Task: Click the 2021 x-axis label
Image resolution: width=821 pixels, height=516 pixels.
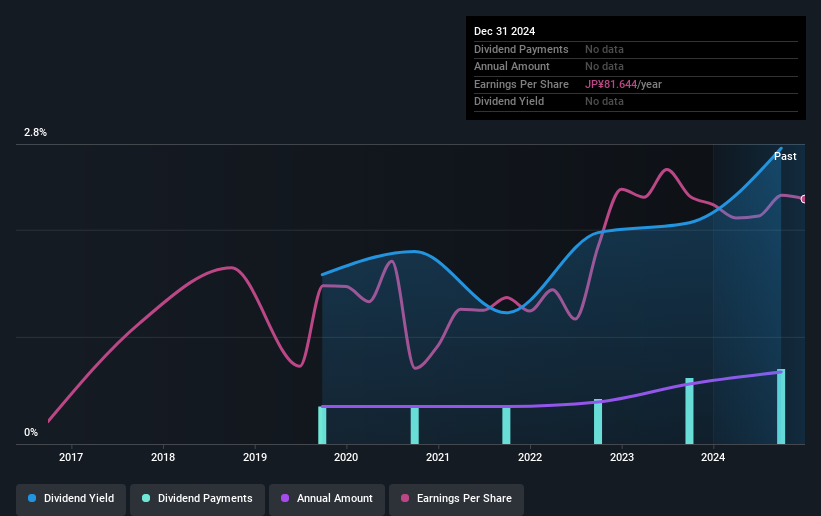Action: [438, 457]
